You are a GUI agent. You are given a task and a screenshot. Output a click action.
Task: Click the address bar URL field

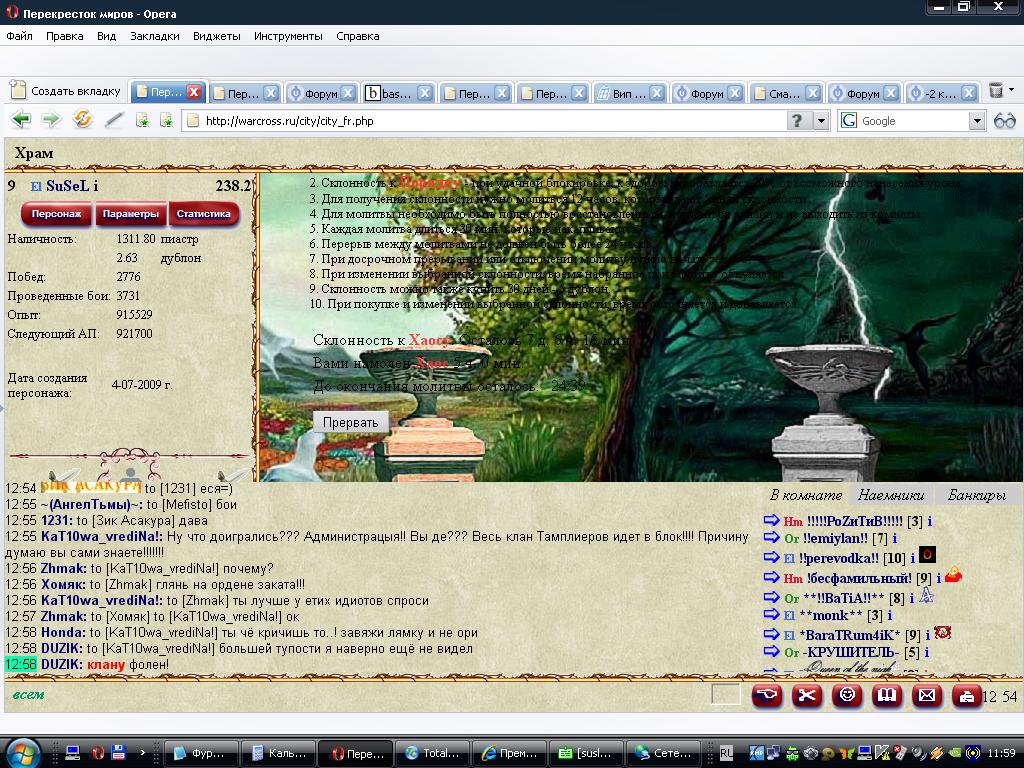pos(483,121)
